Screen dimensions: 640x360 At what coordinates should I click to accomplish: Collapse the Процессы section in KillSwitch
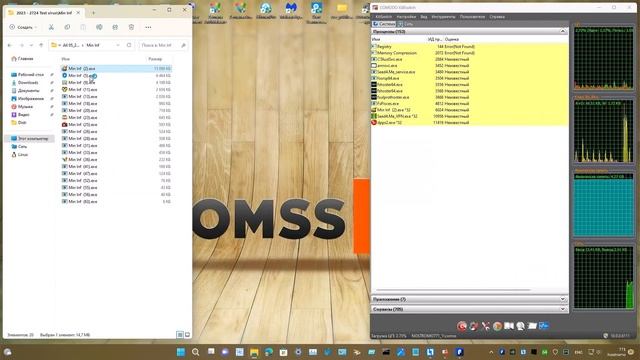[x=563, y=31]
